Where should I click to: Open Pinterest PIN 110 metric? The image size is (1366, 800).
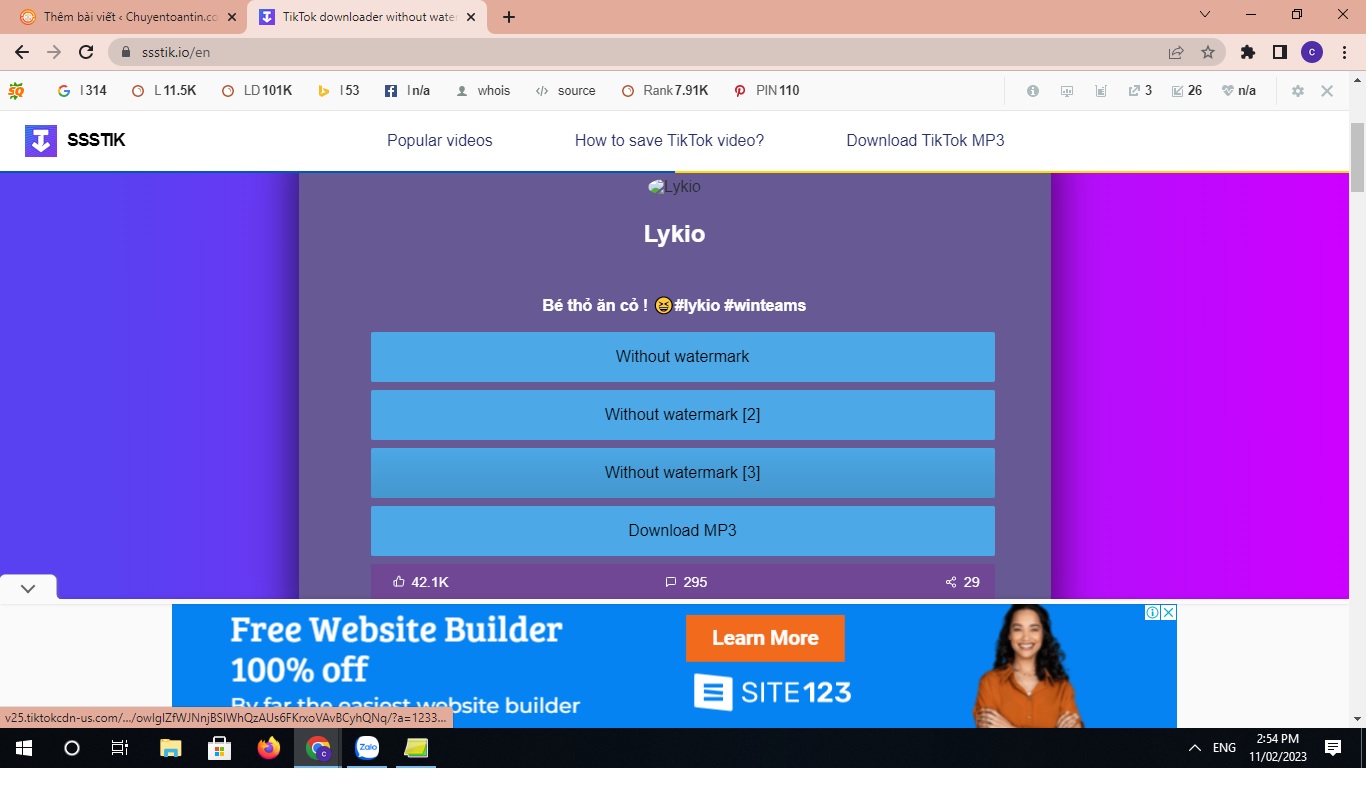767,91
